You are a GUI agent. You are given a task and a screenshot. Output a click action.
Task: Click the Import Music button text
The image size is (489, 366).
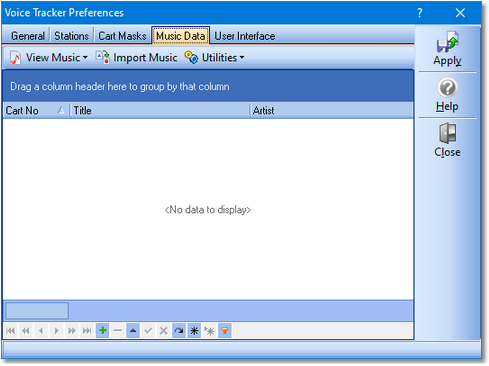145,58
